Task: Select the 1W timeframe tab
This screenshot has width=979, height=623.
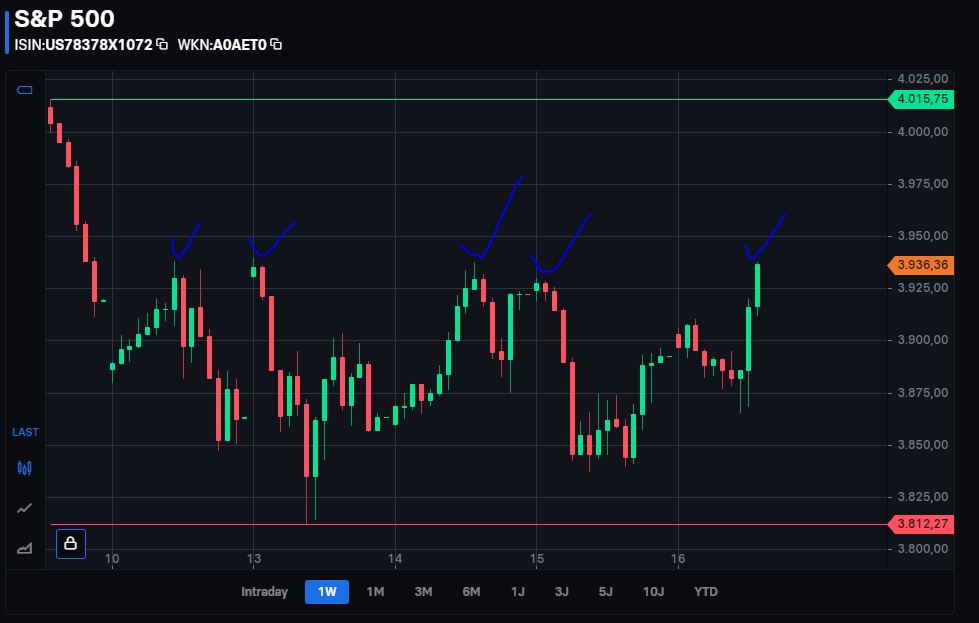Action: click(326, 591)
